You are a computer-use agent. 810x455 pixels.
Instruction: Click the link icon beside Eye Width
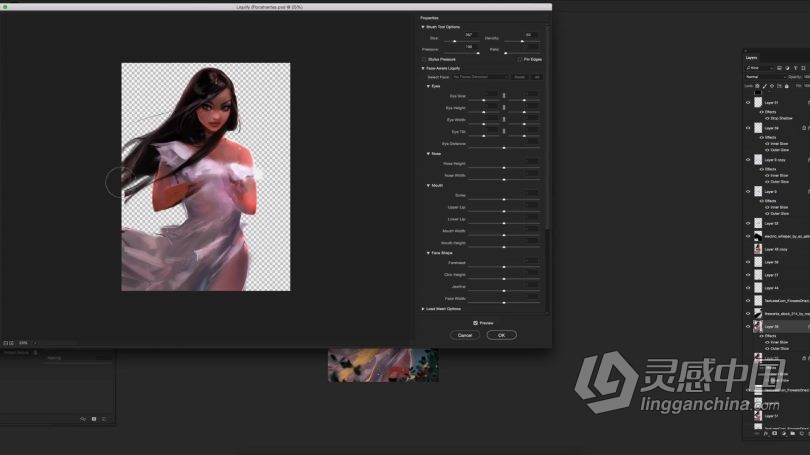(x=504, y=119)
